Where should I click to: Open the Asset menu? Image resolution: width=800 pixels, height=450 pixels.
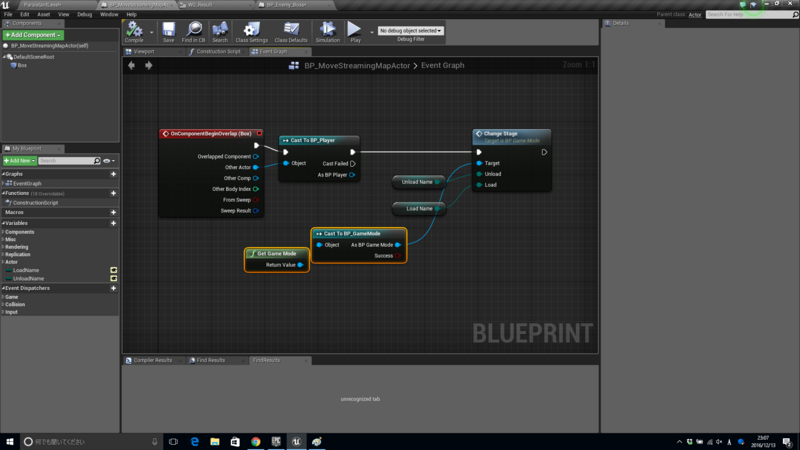43,14
